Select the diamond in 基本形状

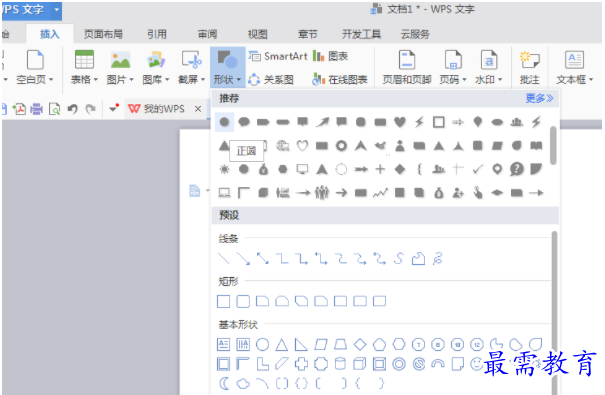pos(360,344)
